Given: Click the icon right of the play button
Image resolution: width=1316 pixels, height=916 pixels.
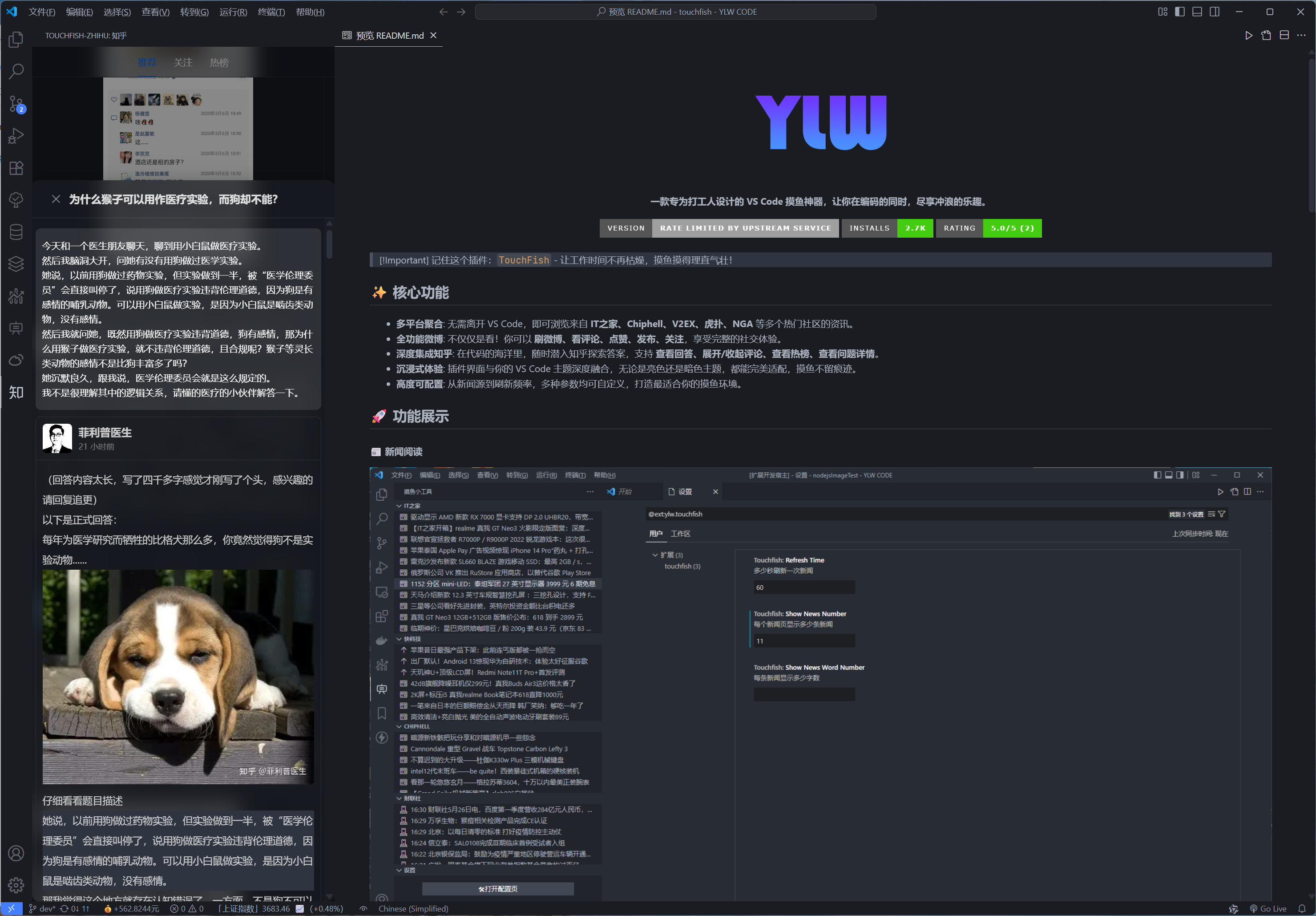Looking at the screenshot, I should [1266, 36].
